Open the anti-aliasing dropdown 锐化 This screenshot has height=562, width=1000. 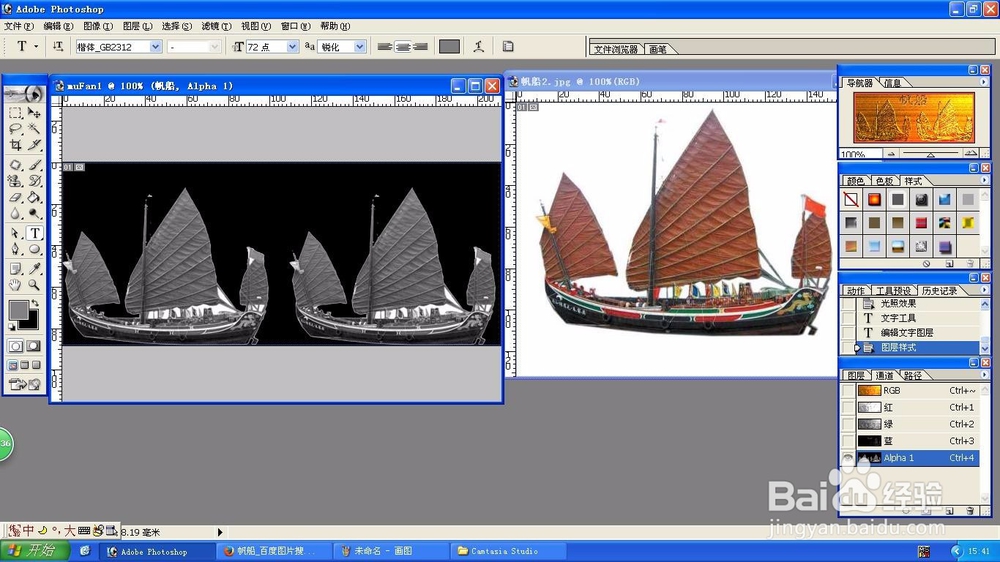tap(360, 47)
